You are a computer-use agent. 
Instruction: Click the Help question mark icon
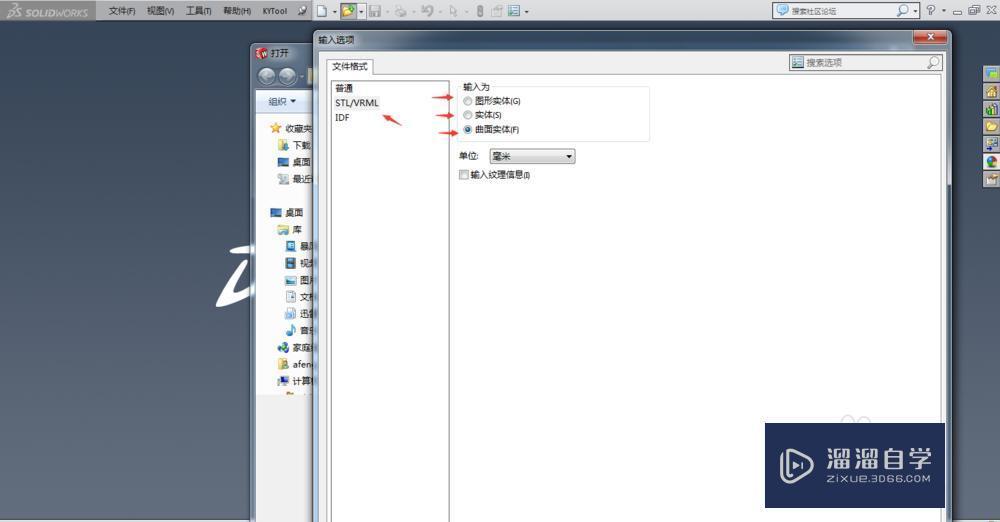(931, 10)
